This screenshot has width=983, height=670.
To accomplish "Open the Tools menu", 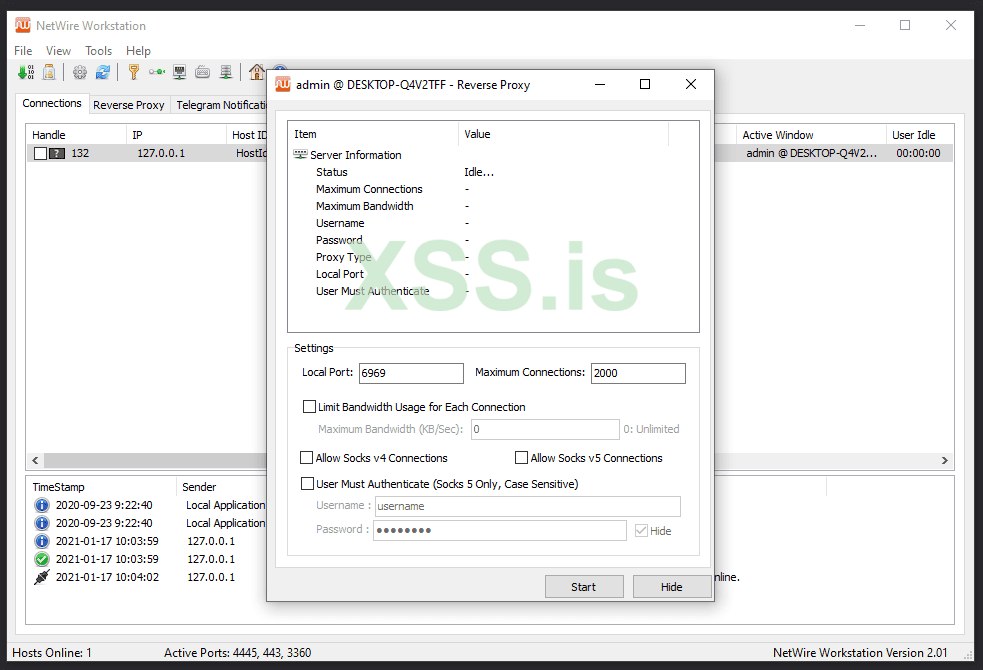I will (x=98, y=51).
